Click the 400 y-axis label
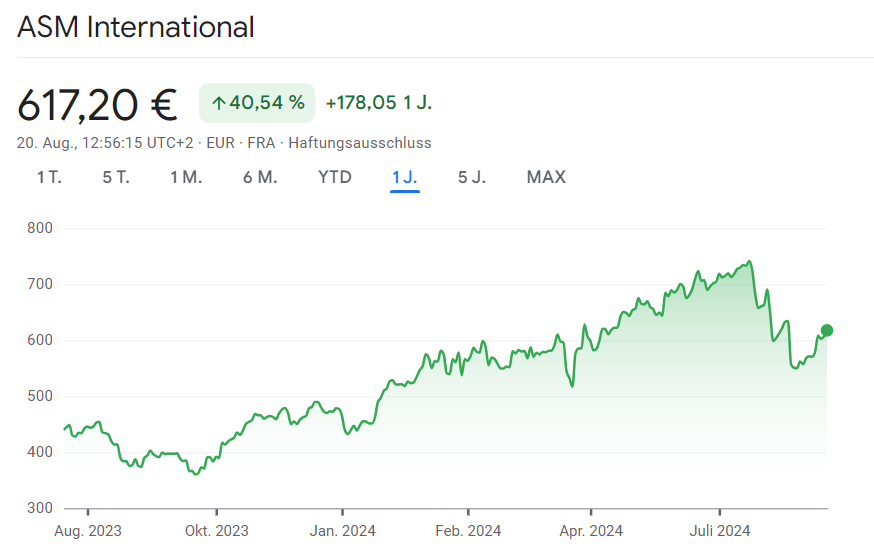 coord(40,452)
